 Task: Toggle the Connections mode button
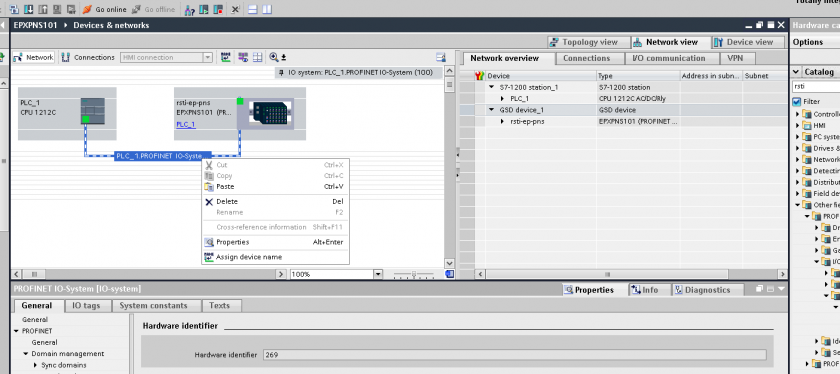pyautogui.click(x=88, y=57)
